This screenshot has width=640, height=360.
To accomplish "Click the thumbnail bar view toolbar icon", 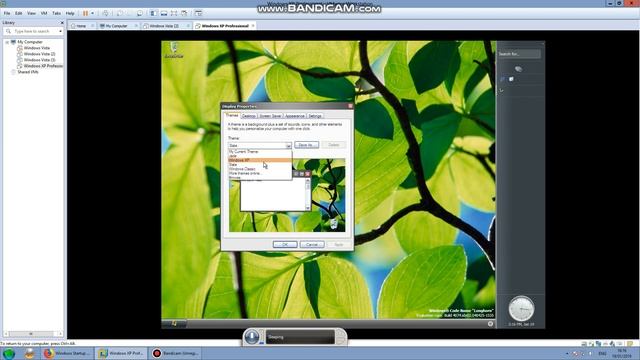I will pos(164,13).
